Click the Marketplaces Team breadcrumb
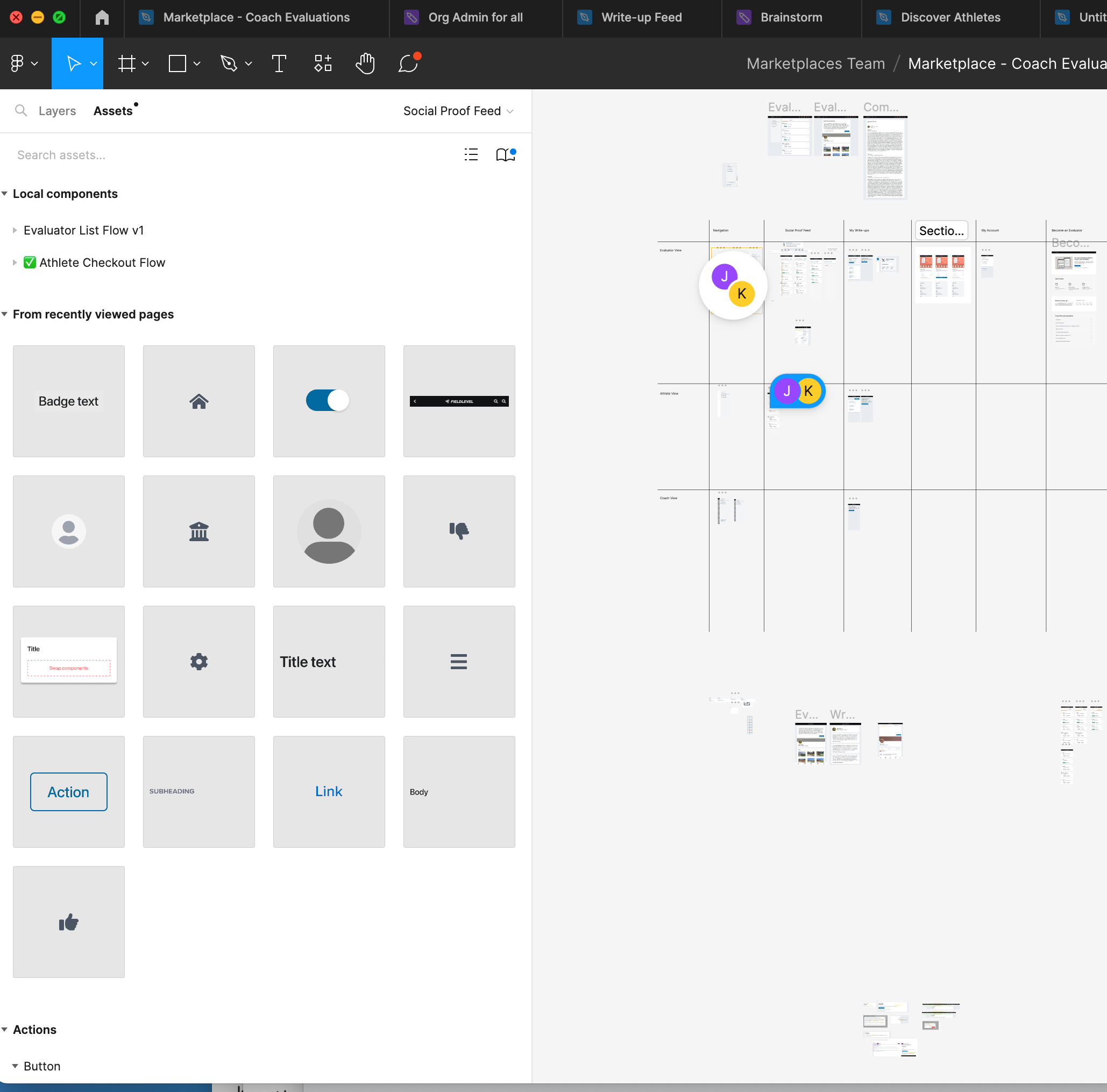 click(x=815, y=63)
